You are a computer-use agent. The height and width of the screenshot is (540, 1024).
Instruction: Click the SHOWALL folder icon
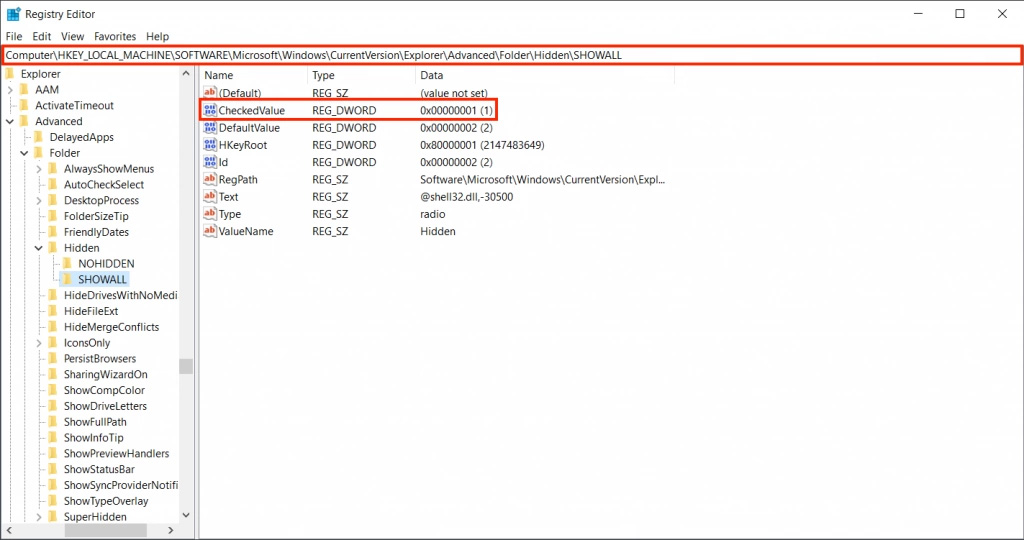click(67, 279)
